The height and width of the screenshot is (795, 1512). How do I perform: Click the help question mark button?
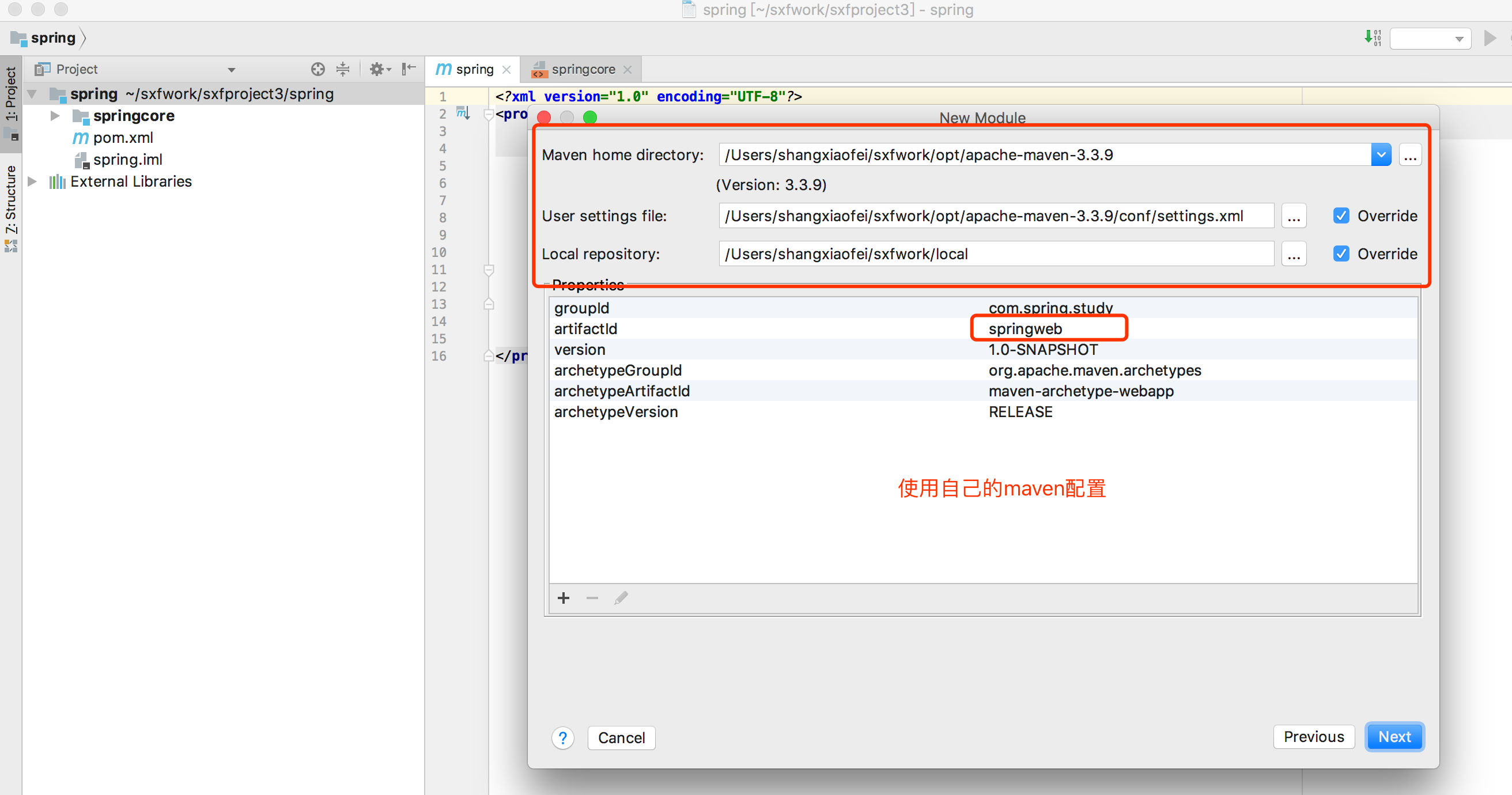[562, 737]
